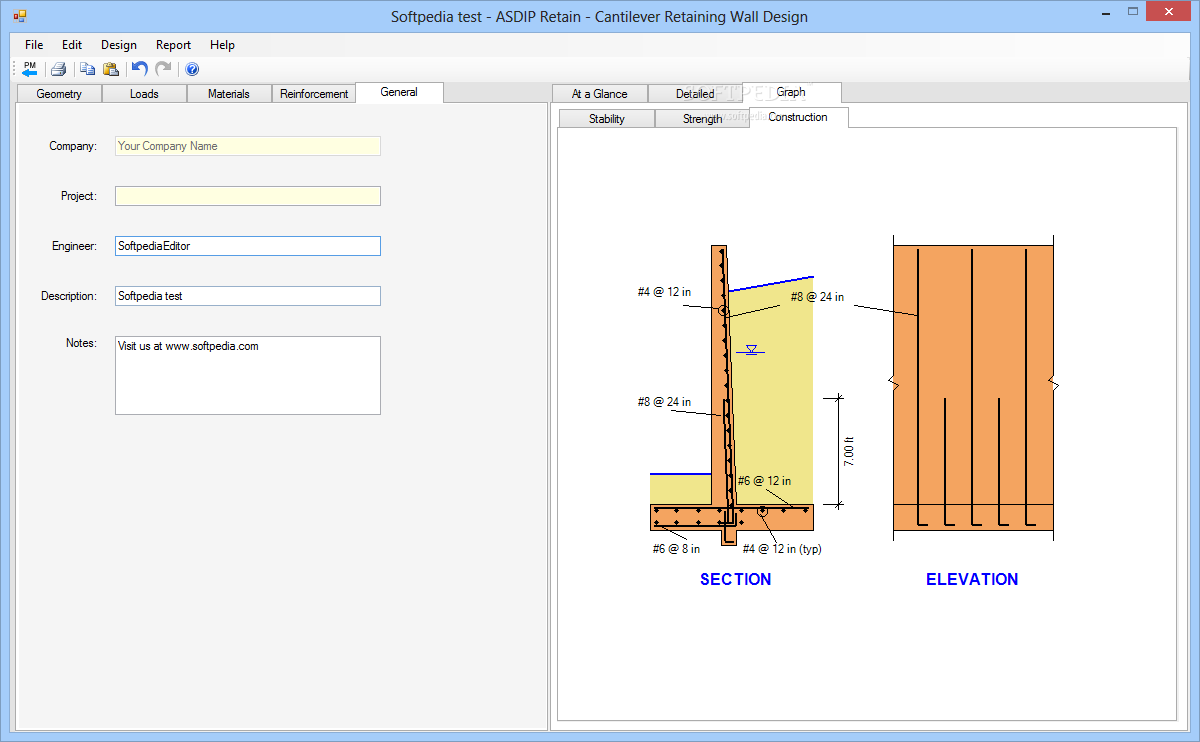Click the PM back-arrow toolbar icon
1200x742 pixels.
tap(30, 69)
